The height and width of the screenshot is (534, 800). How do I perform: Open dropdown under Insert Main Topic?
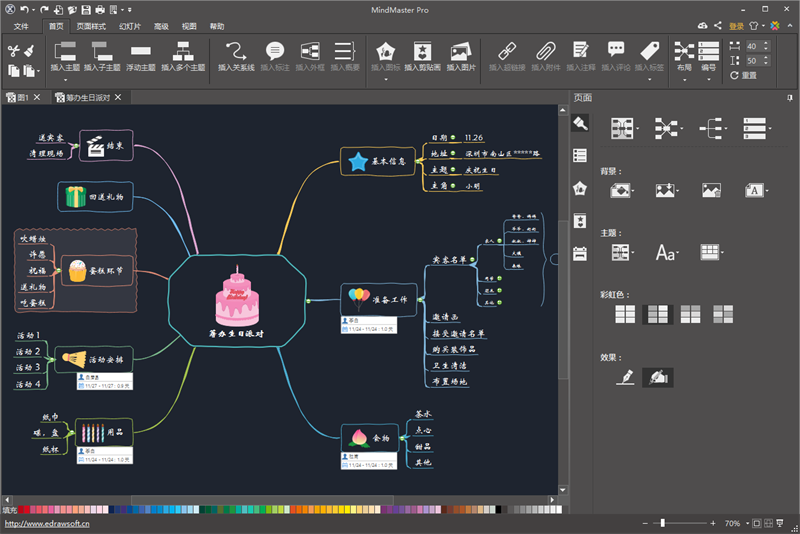point(65,80)
